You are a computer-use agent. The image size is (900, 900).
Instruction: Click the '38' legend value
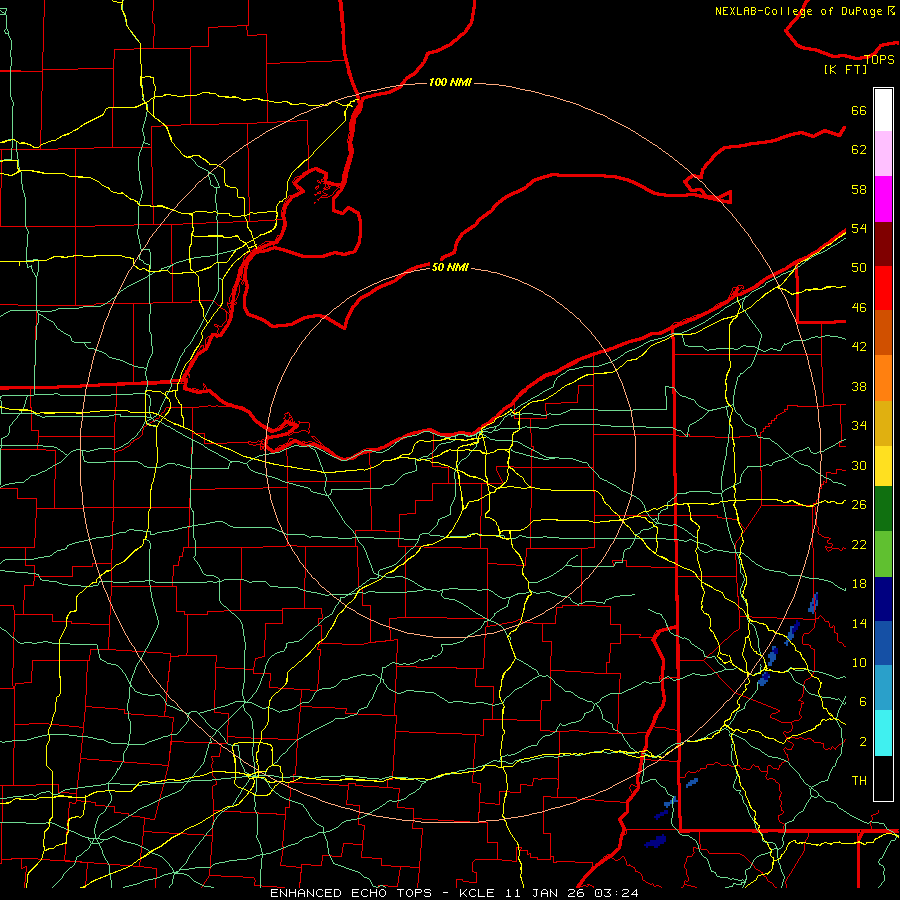click(x=859, y=386)
